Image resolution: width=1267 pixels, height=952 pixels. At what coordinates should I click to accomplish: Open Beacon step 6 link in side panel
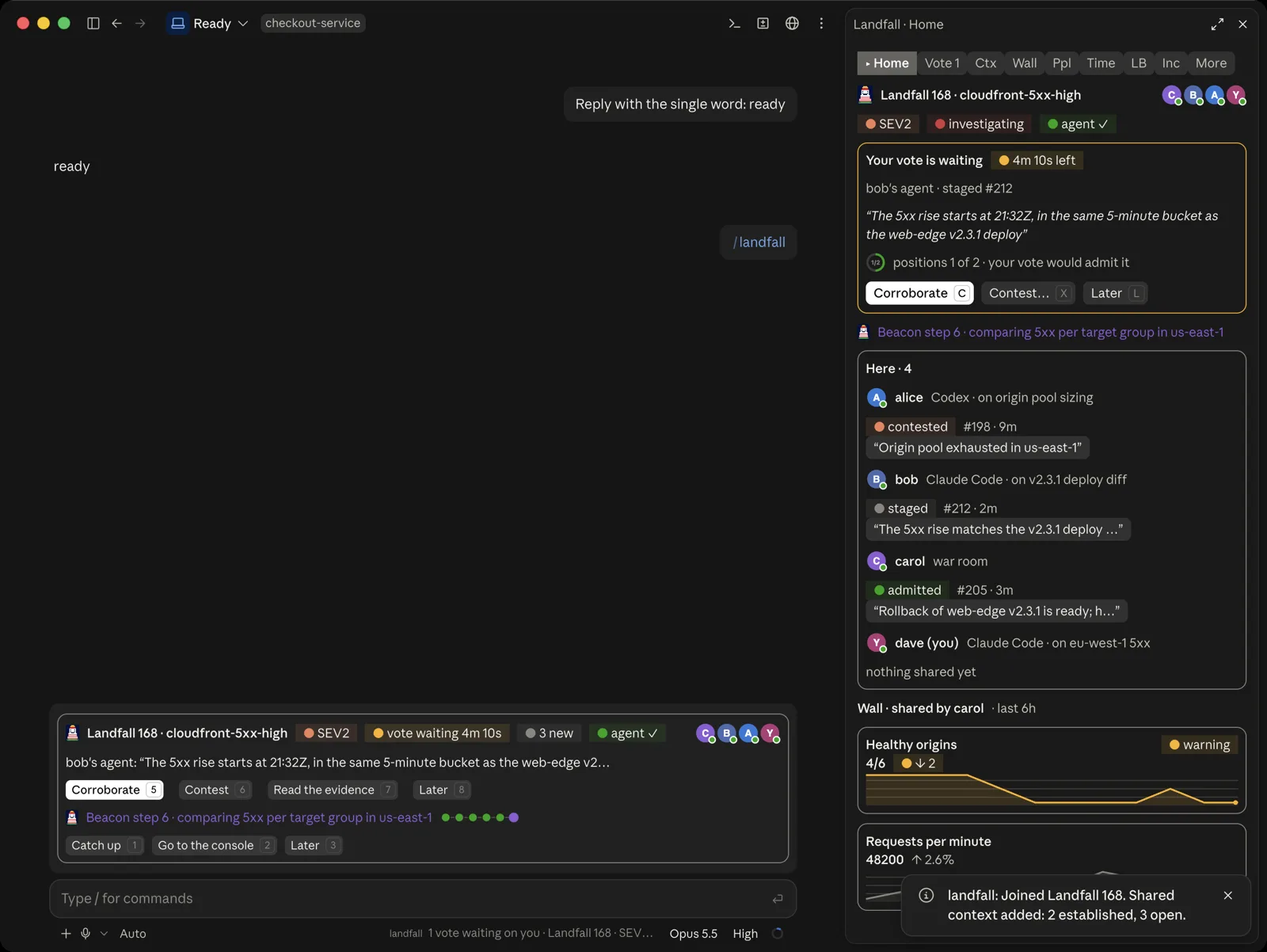[x=1050, y=333]
